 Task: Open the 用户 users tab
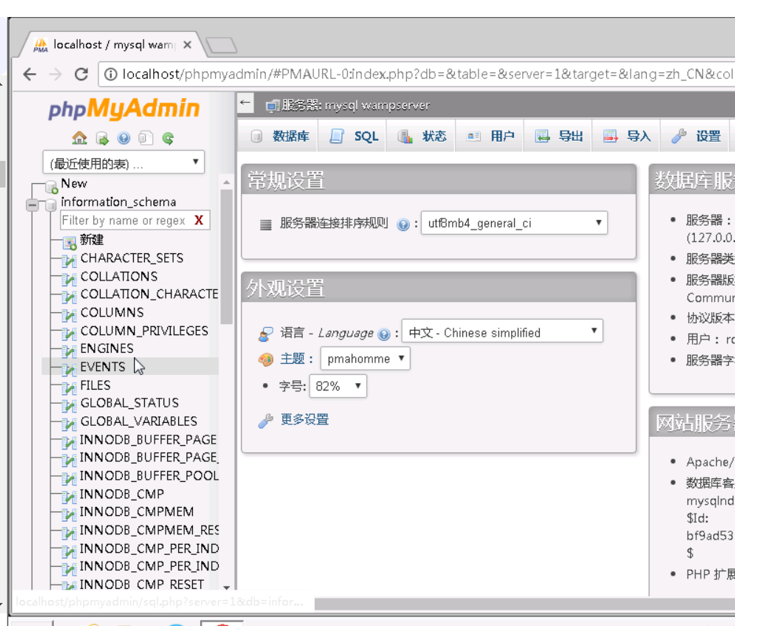490,137
